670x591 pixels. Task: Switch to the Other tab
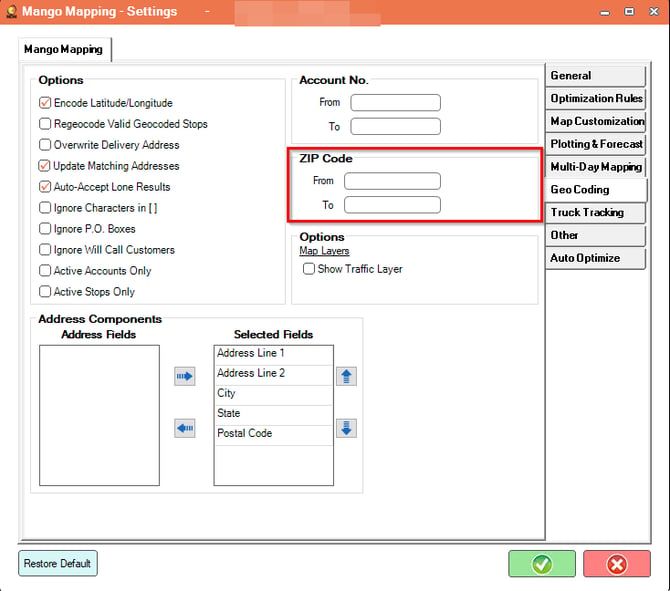click(595, 235)
